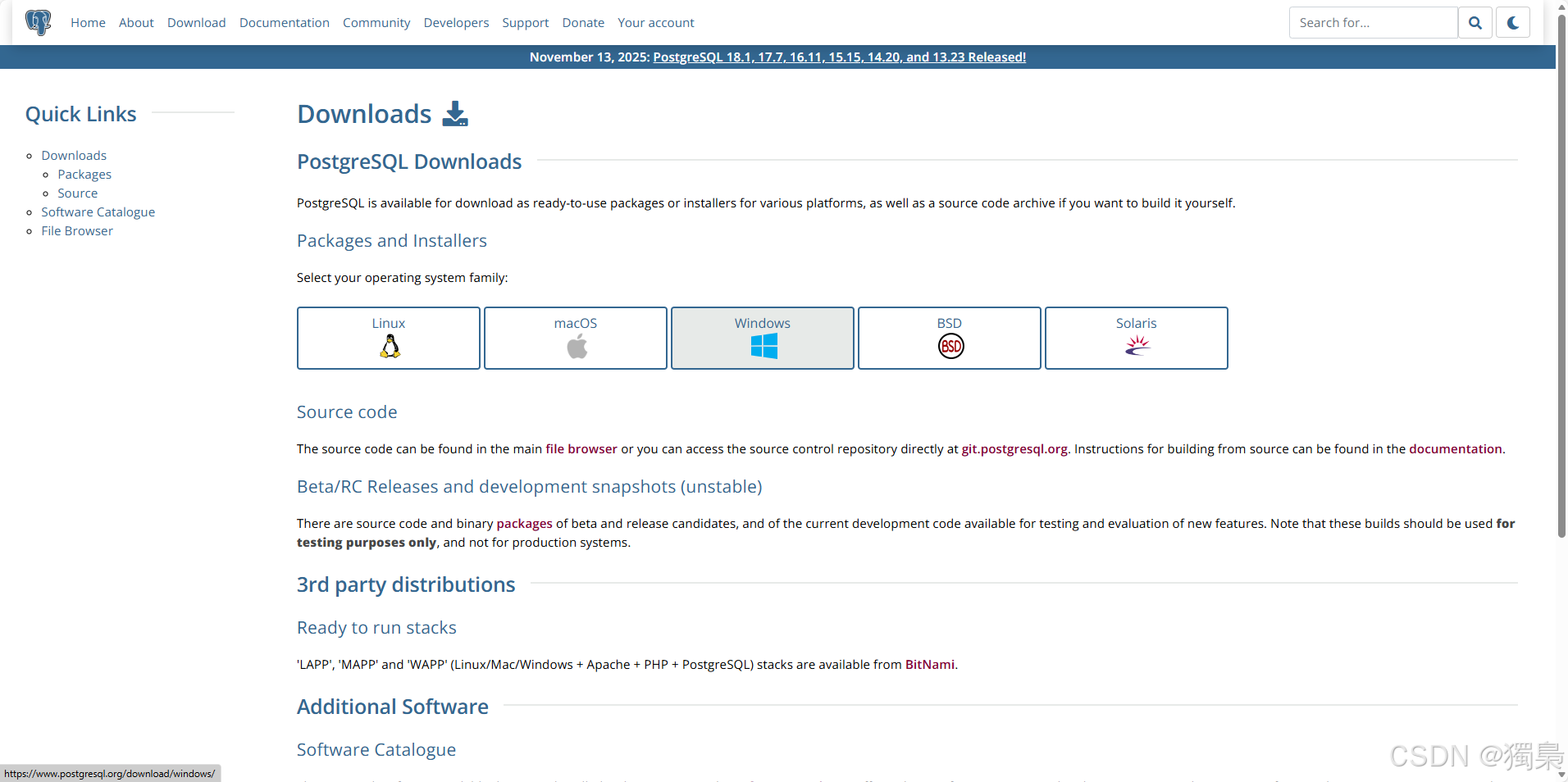
Task: Click the scrollbar down arrow
Action: (x=1561, y=775)
